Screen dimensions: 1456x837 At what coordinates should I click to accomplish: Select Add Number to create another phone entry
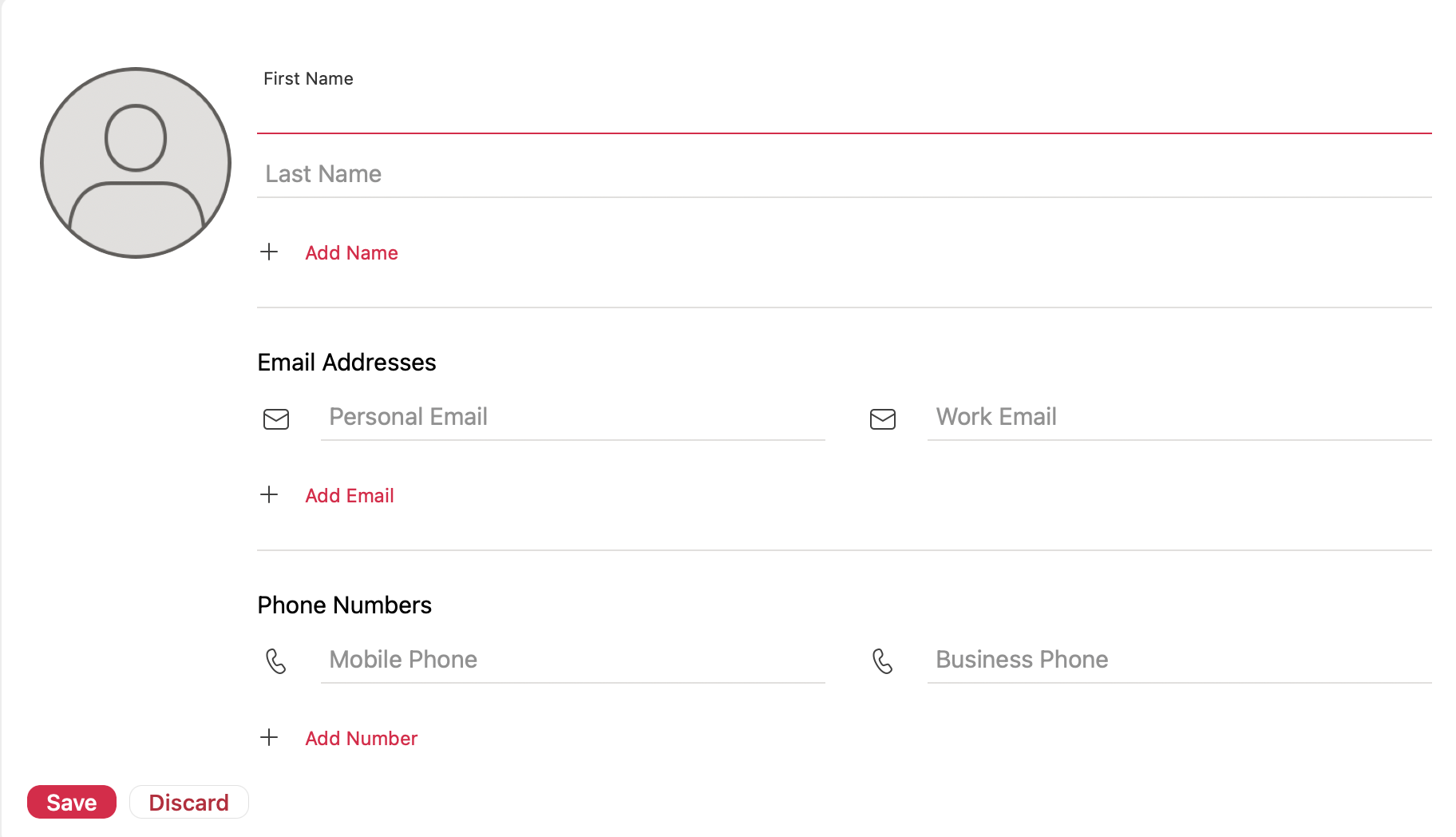[x=361, y=738]
